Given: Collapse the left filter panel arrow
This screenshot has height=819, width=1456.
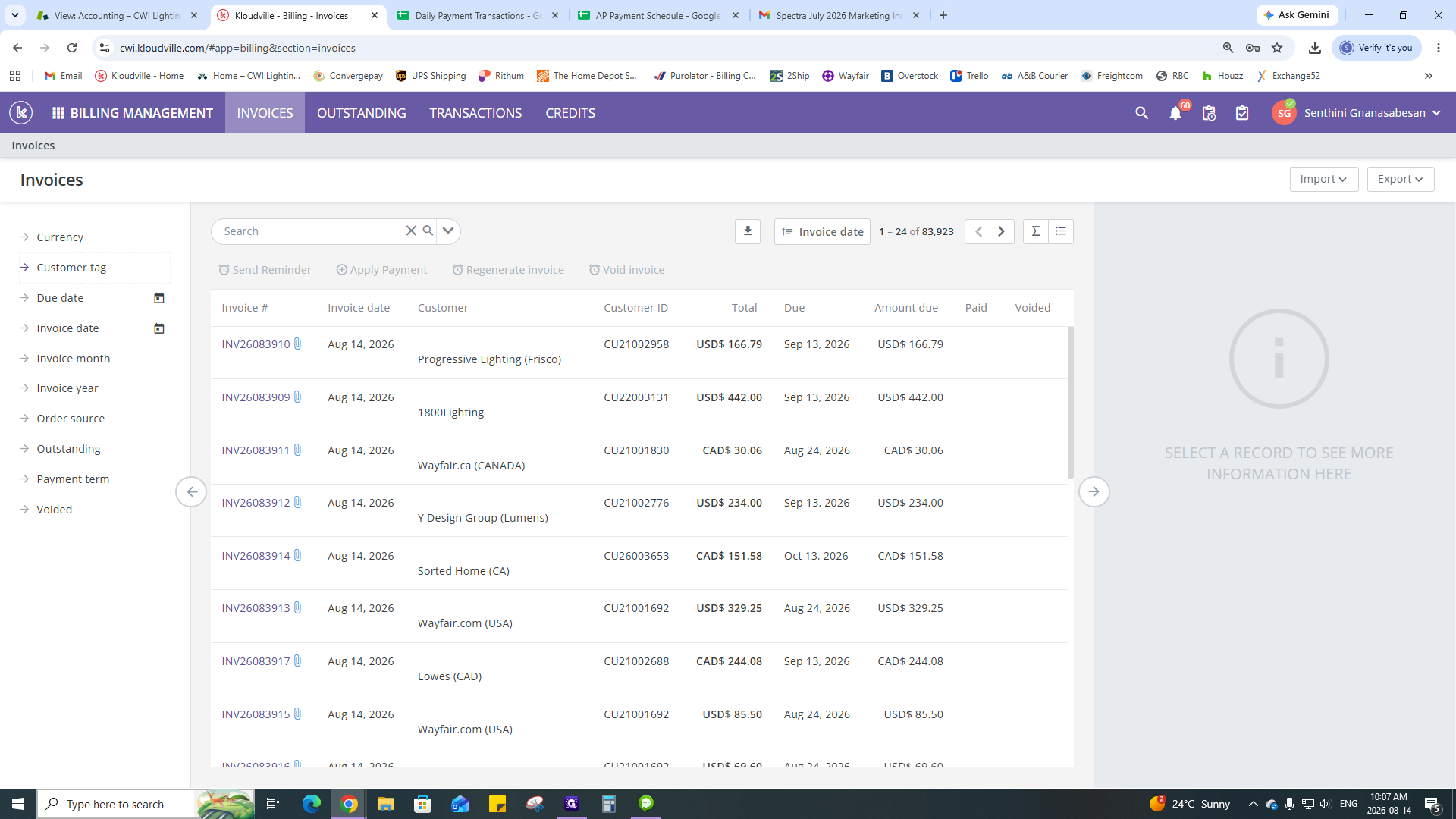Looking at the screenshot, I should click(191, 491).
